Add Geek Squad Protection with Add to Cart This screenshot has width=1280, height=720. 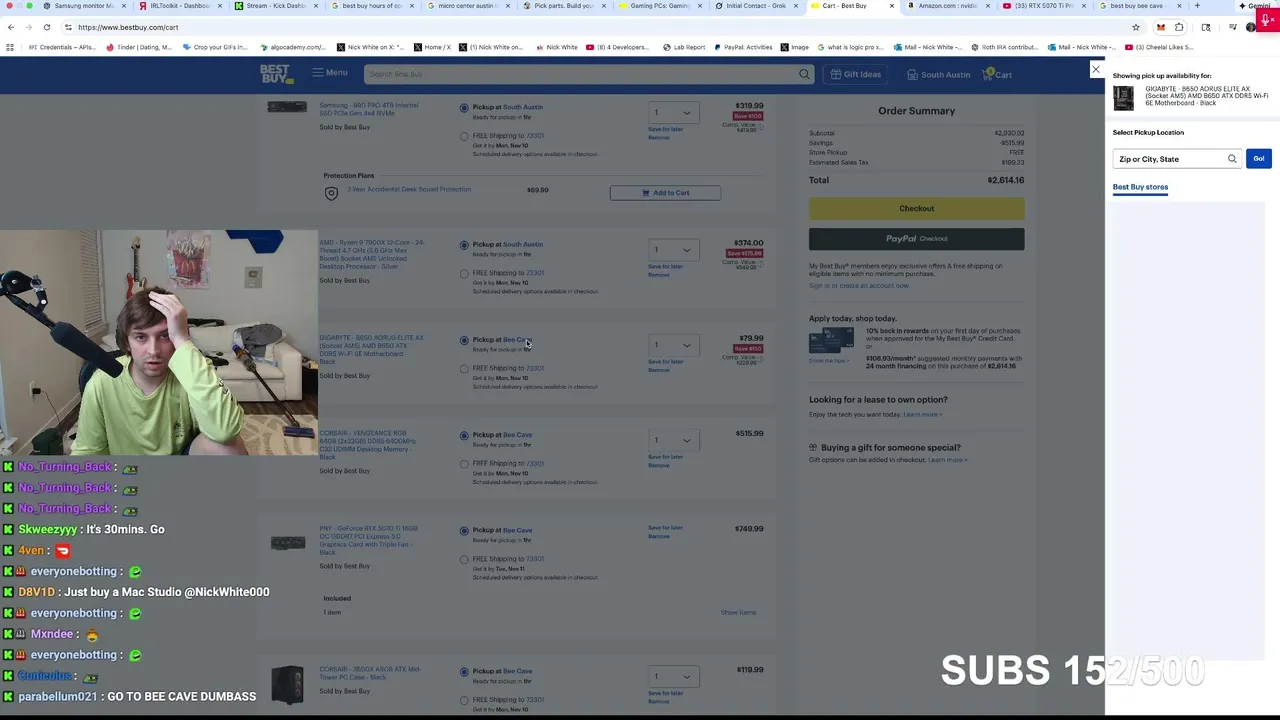(665, 193)
